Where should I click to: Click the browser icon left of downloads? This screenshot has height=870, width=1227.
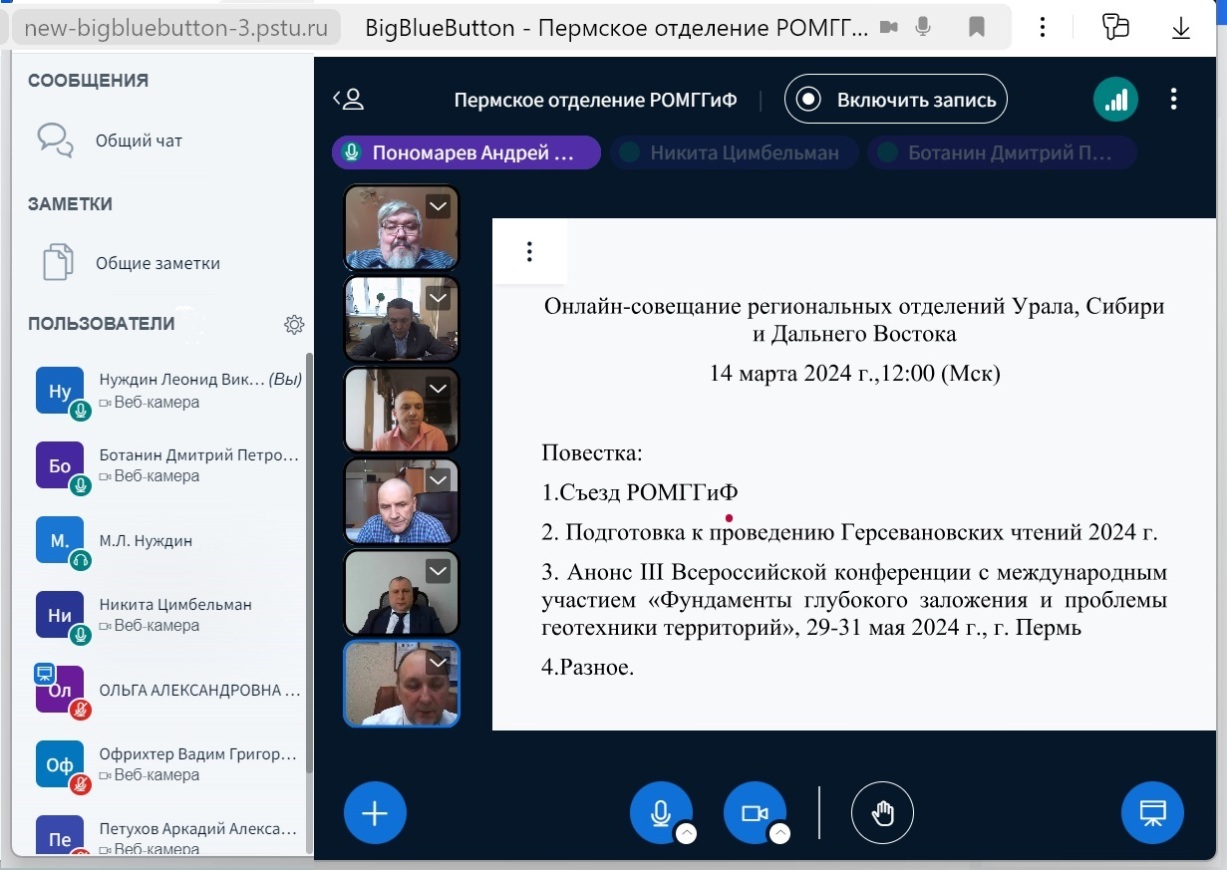[x=1115, y=27]
